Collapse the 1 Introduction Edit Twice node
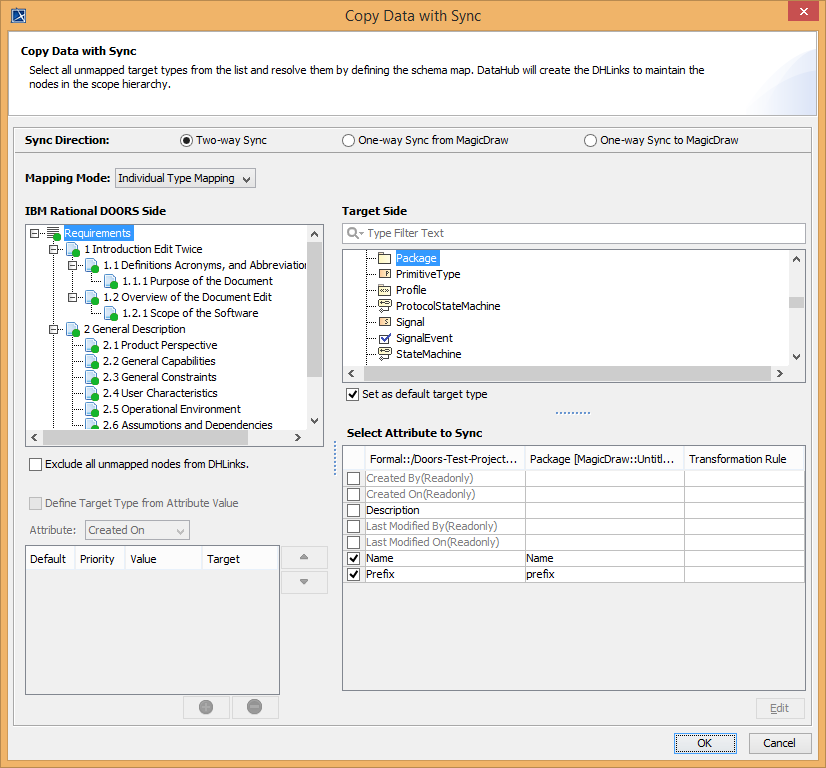This screenshot has width=826, height=768. coord(55,249)
